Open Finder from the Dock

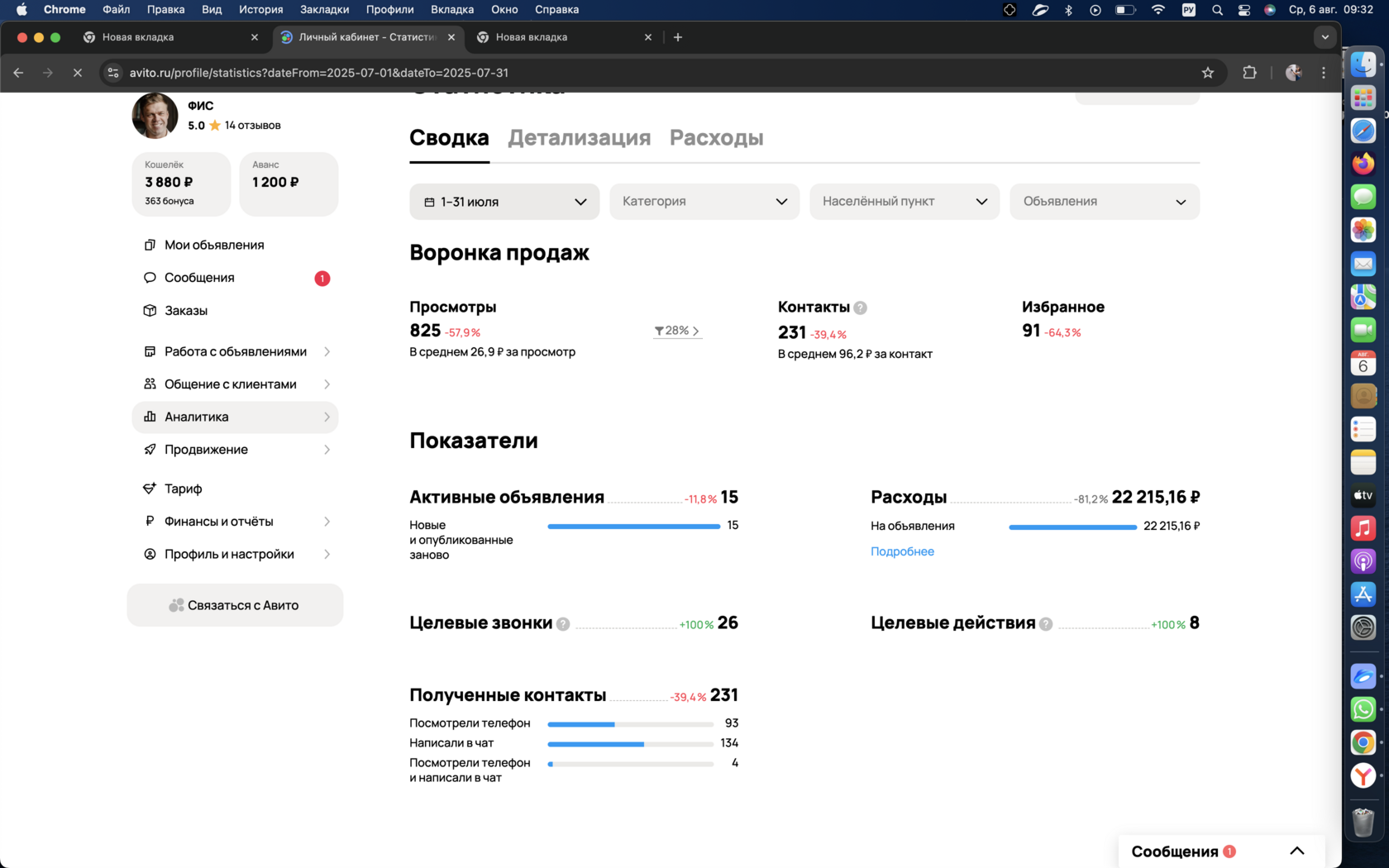(x=1363, y=64)
